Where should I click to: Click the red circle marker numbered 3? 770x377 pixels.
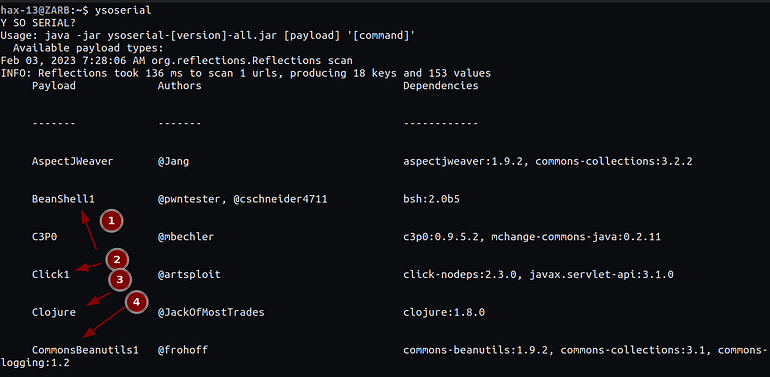[120, 279]
